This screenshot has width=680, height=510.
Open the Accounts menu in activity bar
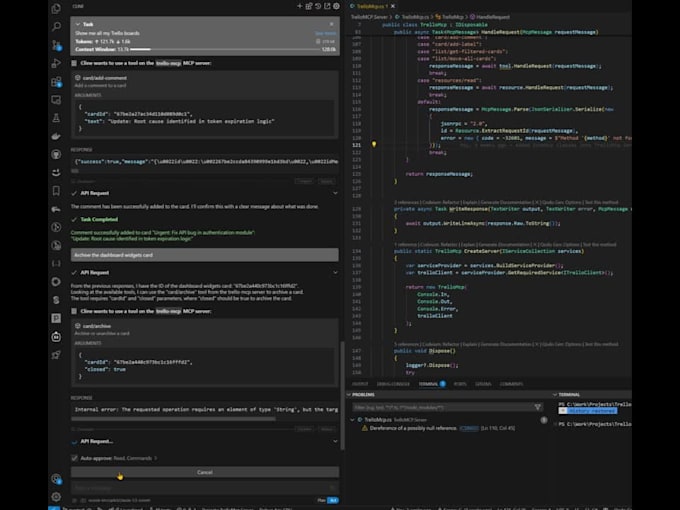point(56,479)
